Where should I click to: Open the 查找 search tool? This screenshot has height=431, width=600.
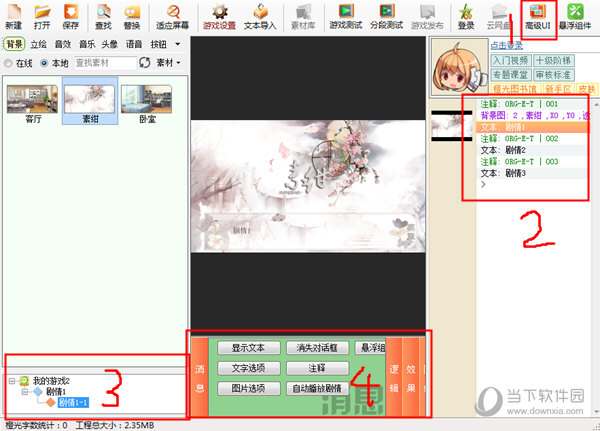coord(103,16)
